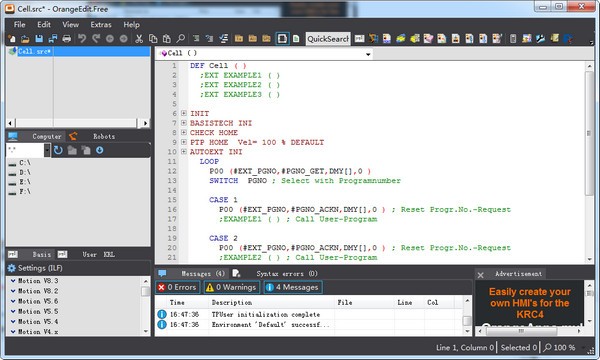Viewport: 600px width, 360px height.
Task: Click the Undo arrow icon
Action: (82, 39)
